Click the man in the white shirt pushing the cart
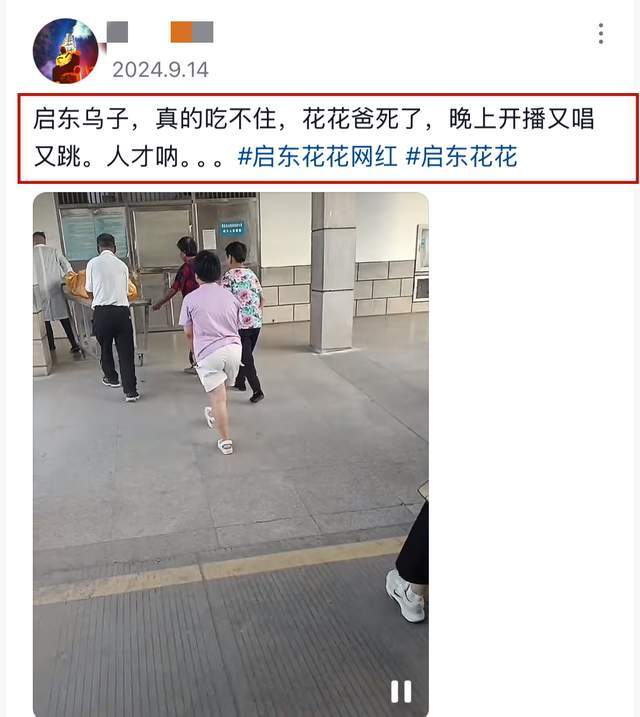 tap(111, 316)
